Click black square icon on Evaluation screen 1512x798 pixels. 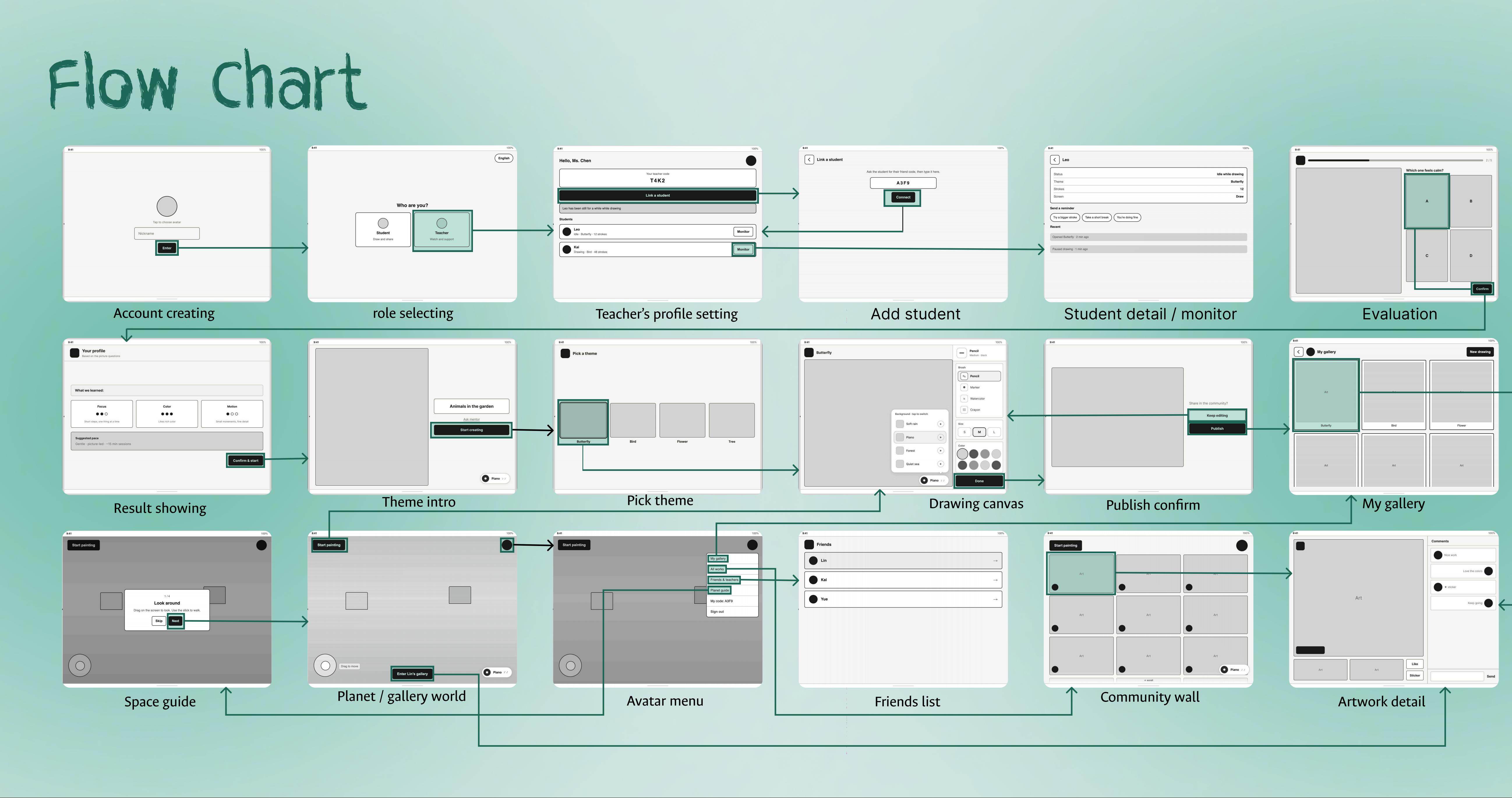point(1301,160)
